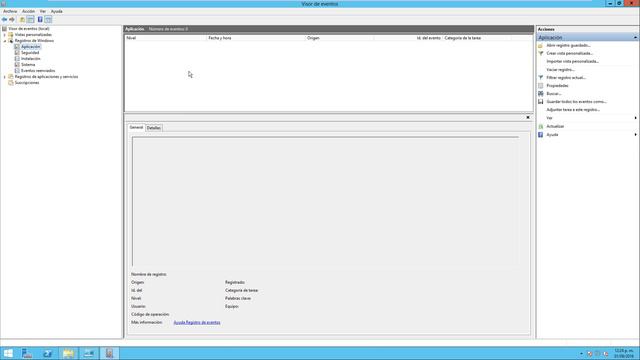The width and height of the screenshot is (640, 360).
Task: Close the preview pane with X button
Action: 528,118
